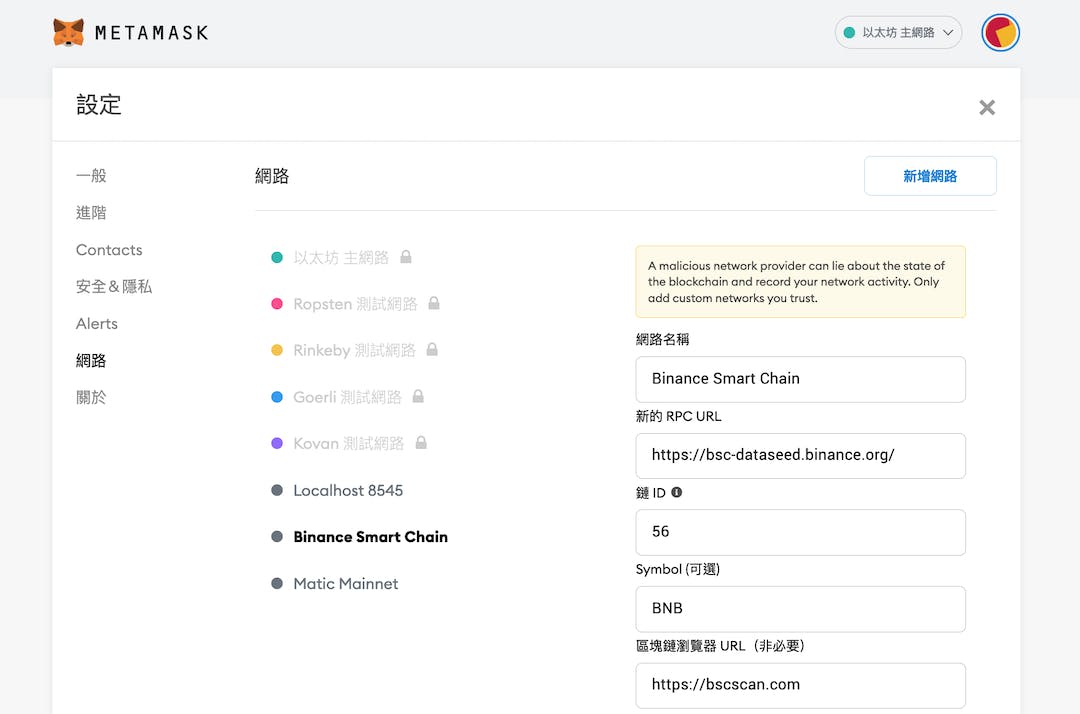Click the malicious network provider warning text
The height and width of the screenshot is (714, 1080).
click(x=796, y=282)
